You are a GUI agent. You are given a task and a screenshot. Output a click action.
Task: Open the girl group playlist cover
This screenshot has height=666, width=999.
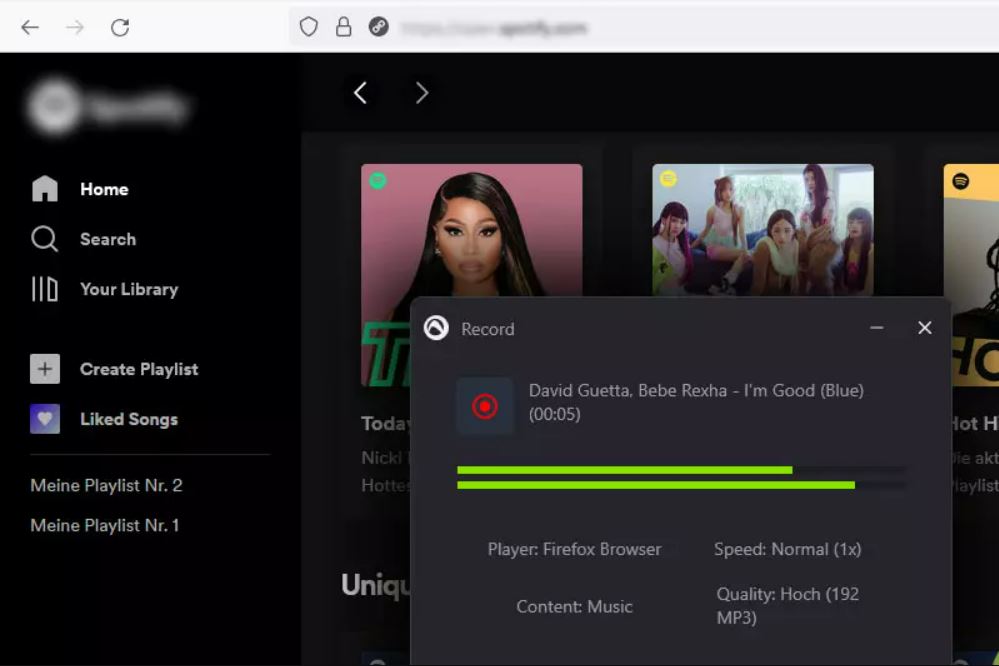tap(763, 229)
